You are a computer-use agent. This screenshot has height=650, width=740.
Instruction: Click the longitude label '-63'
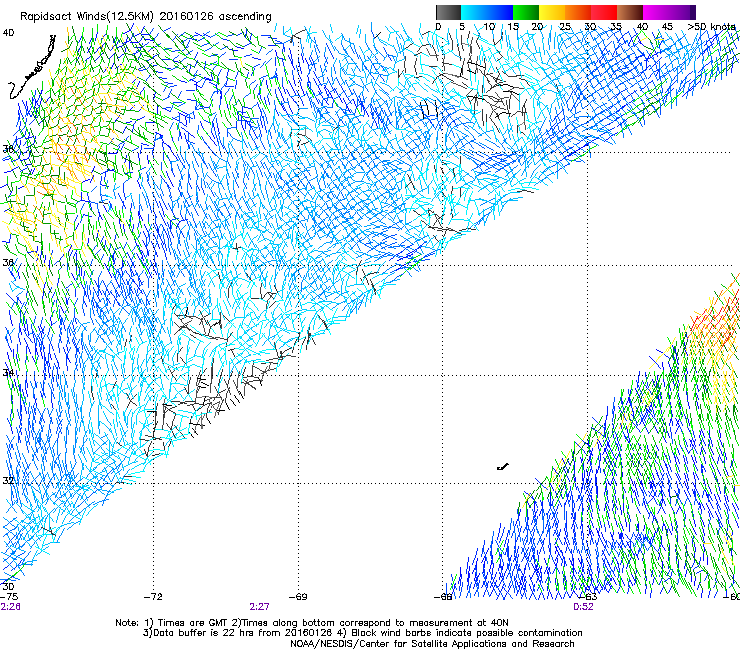tap(588, 597)
